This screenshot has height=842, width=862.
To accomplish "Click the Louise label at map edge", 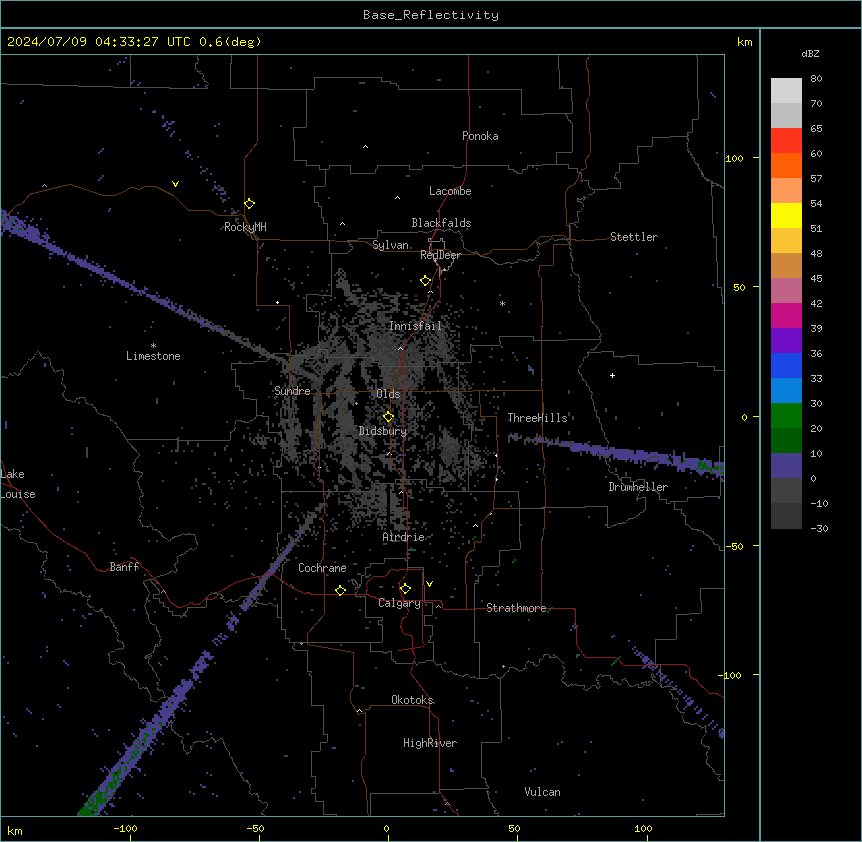I will 18,494.
